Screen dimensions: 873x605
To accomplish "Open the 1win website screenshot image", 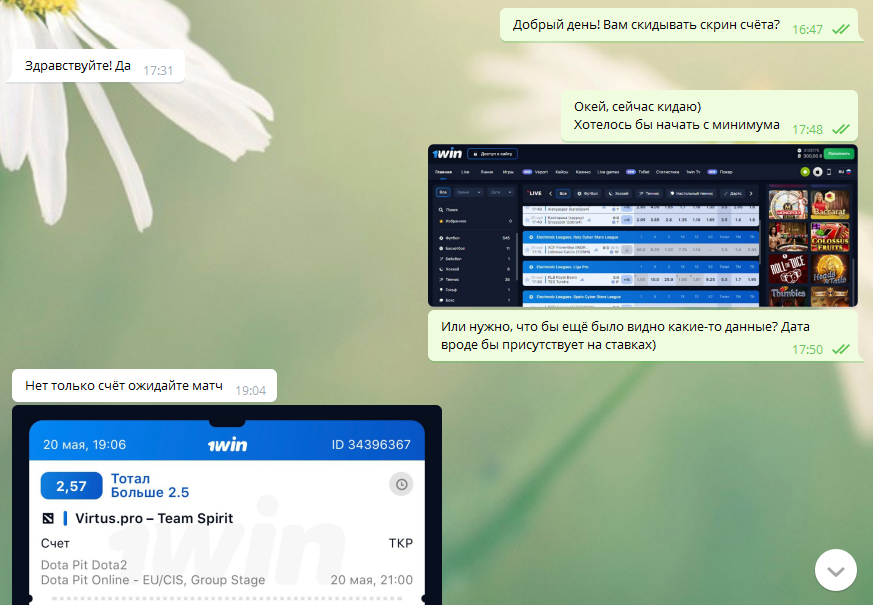I will [643, 225].
